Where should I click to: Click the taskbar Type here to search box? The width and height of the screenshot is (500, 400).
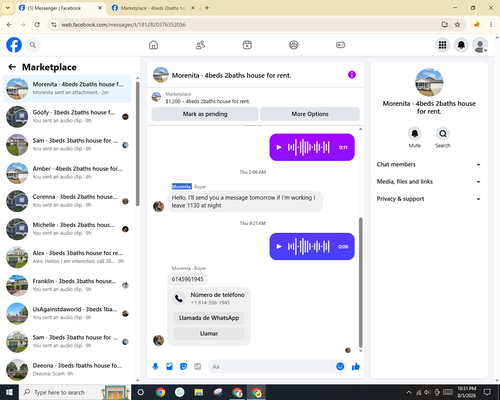[x=75, y=392]
